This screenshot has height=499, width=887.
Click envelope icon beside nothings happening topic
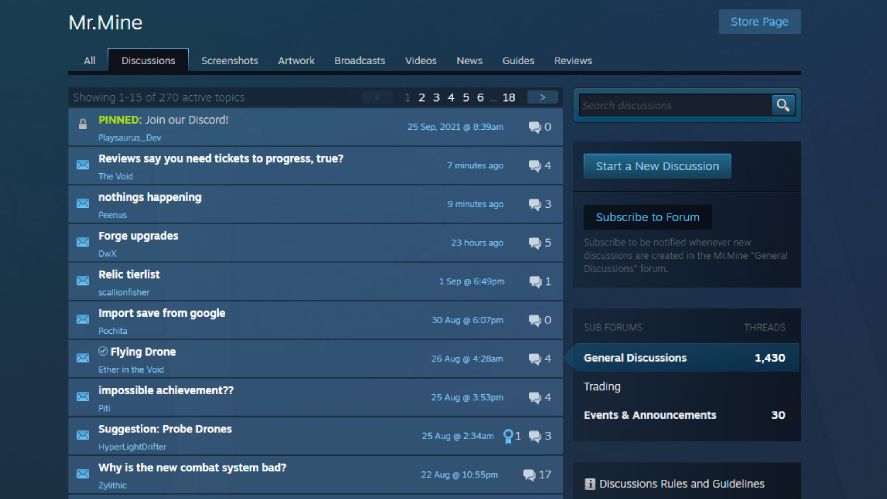point(83,203)
